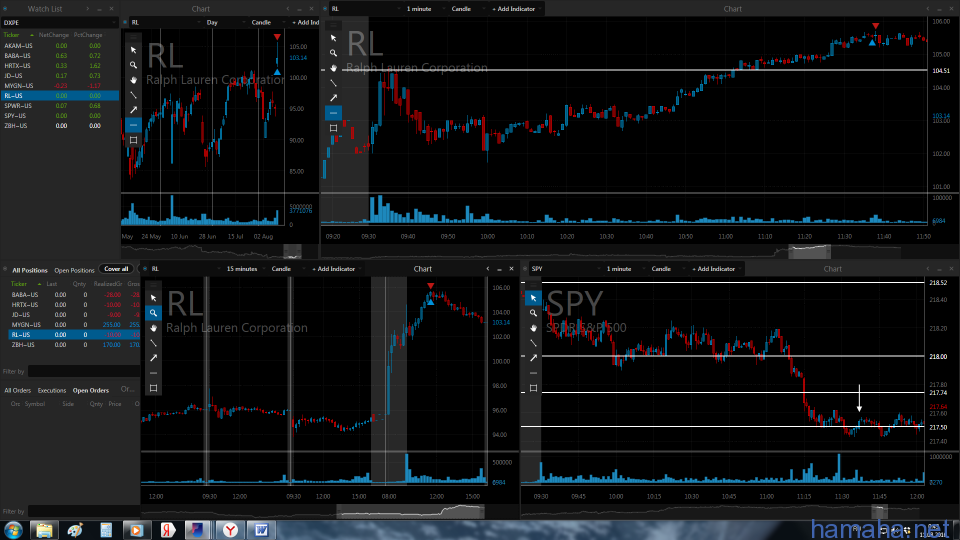Add Indicator to SPY chart

[x=713, y=269]
